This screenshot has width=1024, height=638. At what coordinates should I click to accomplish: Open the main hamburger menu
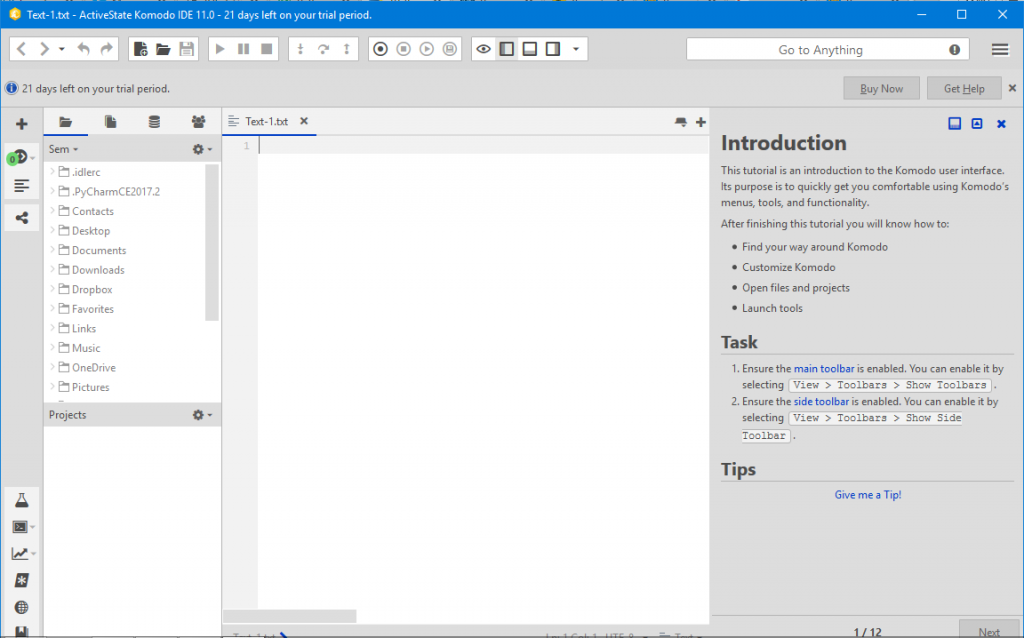pos(1000,50)
